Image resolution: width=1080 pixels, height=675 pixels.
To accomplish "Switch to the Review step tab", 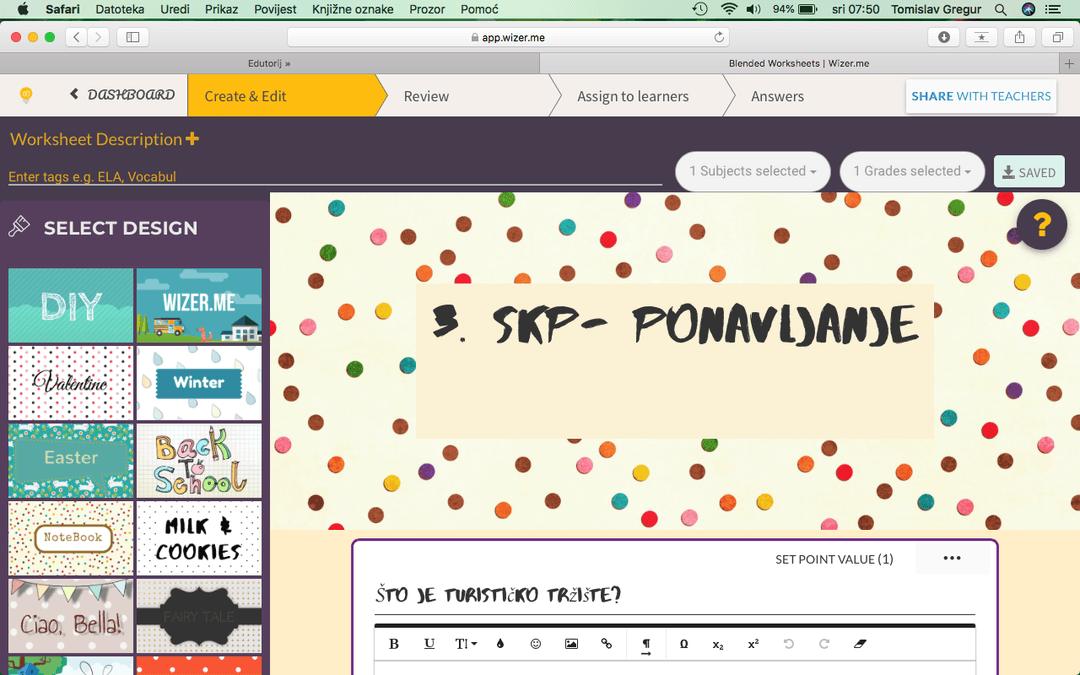I will click(x=426, y=96).
